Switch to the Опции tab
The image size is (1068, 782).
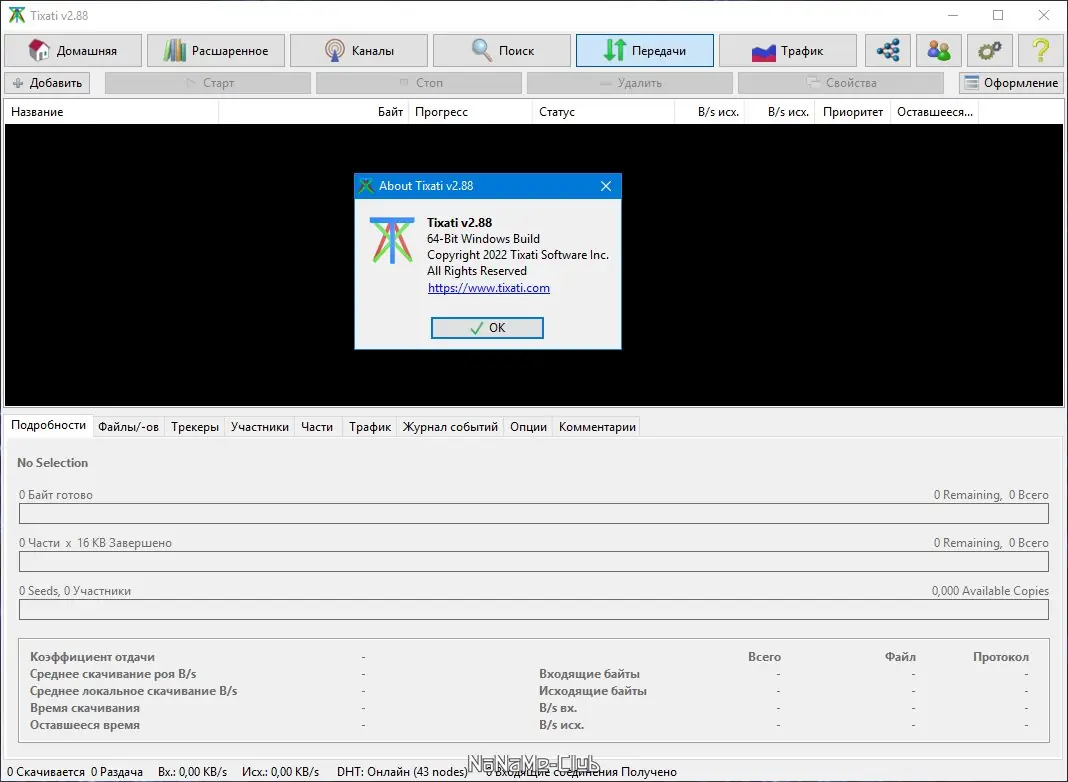[529, 427]
